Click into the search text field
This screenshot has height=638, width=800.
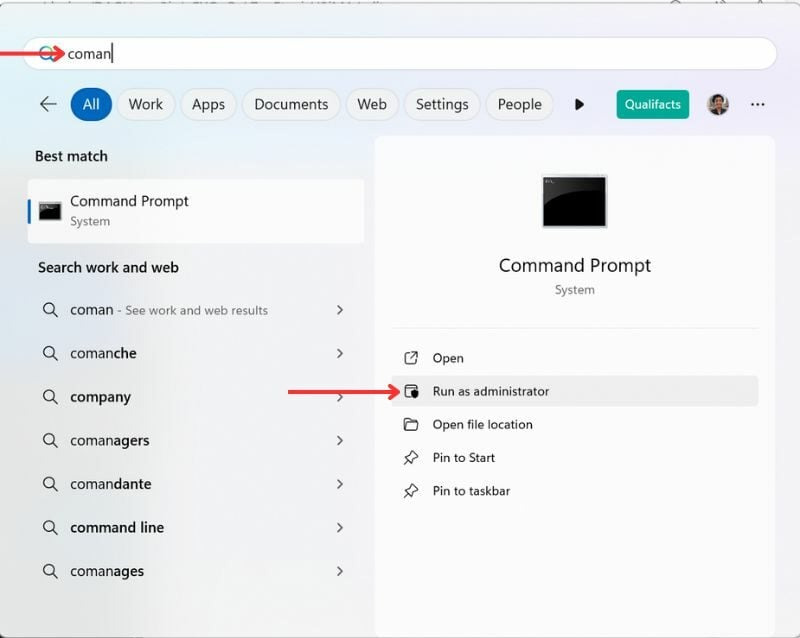point(400,53)
